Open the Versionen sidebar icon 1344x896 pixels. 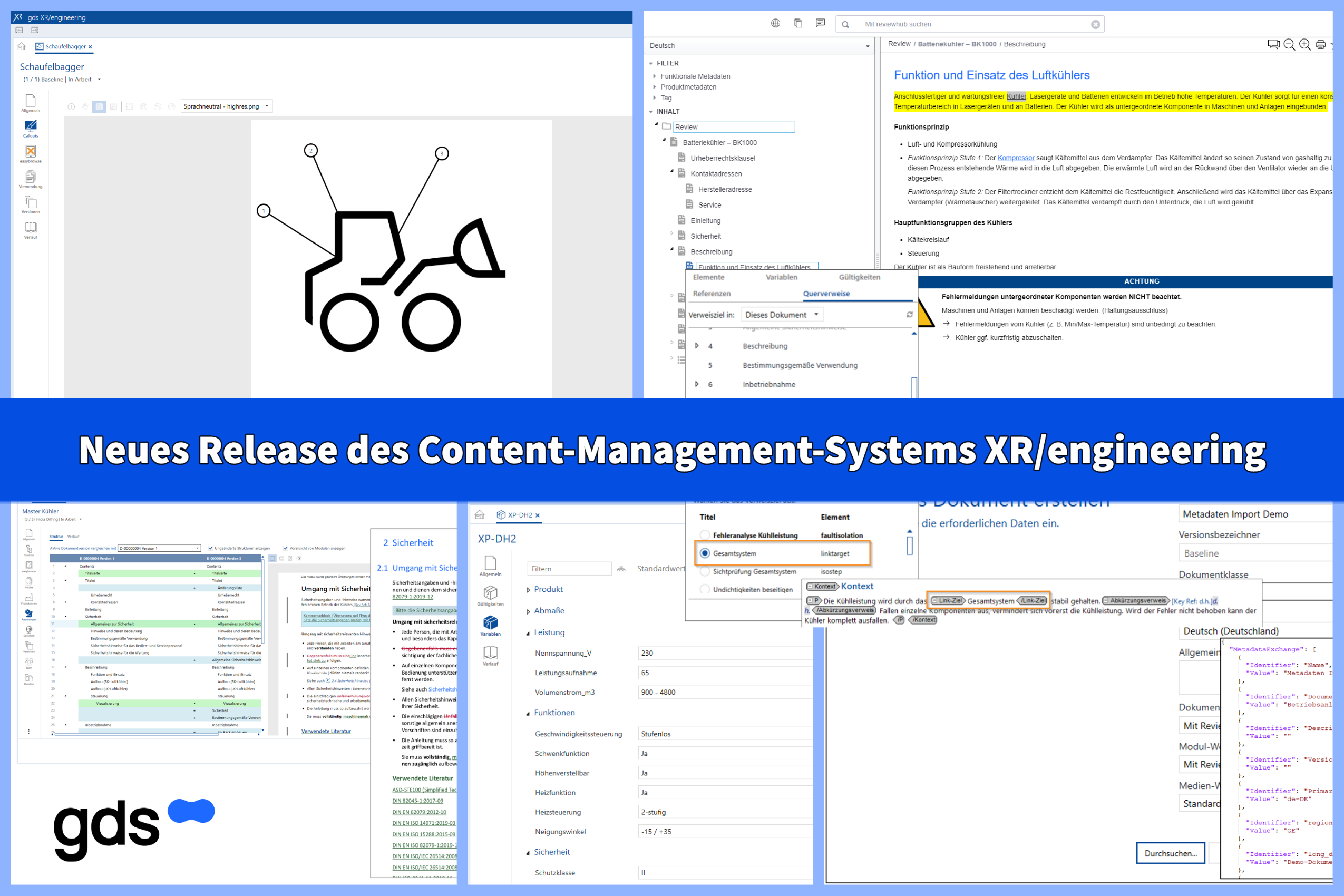point(30,203)
